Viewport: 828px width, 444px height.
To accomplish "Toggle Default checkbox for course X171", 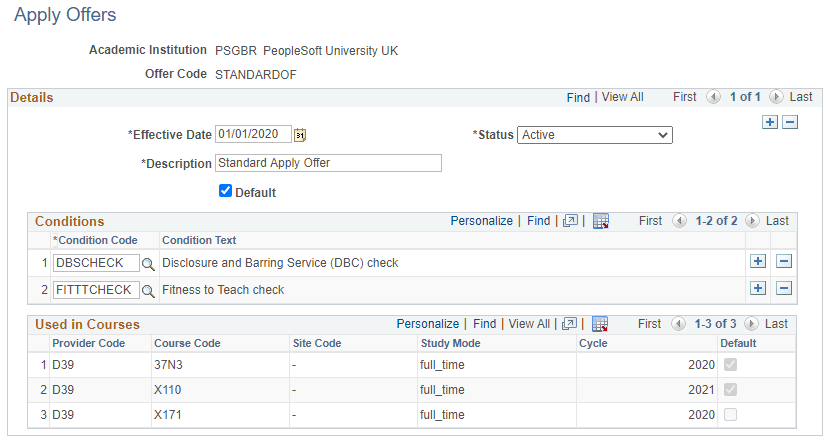I will click(x=732, y=414).
